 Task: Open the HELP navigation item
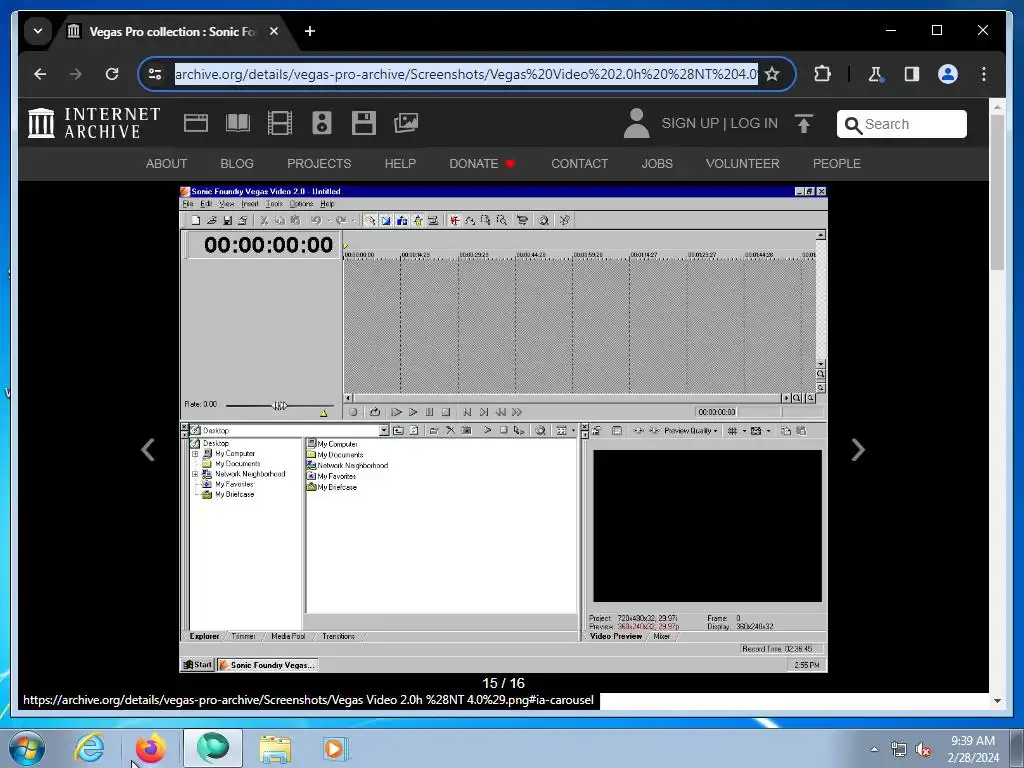400,164
